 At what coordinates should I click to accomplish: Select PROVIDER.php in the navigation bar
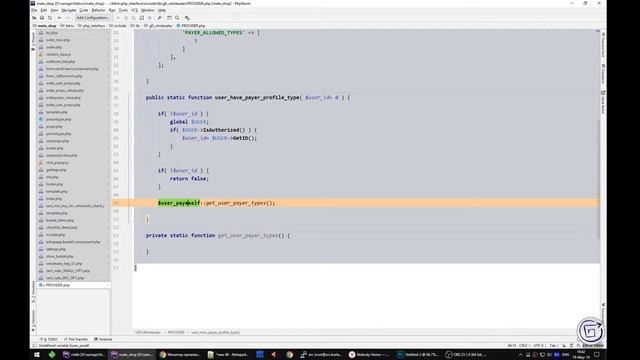tap(191, 26)
